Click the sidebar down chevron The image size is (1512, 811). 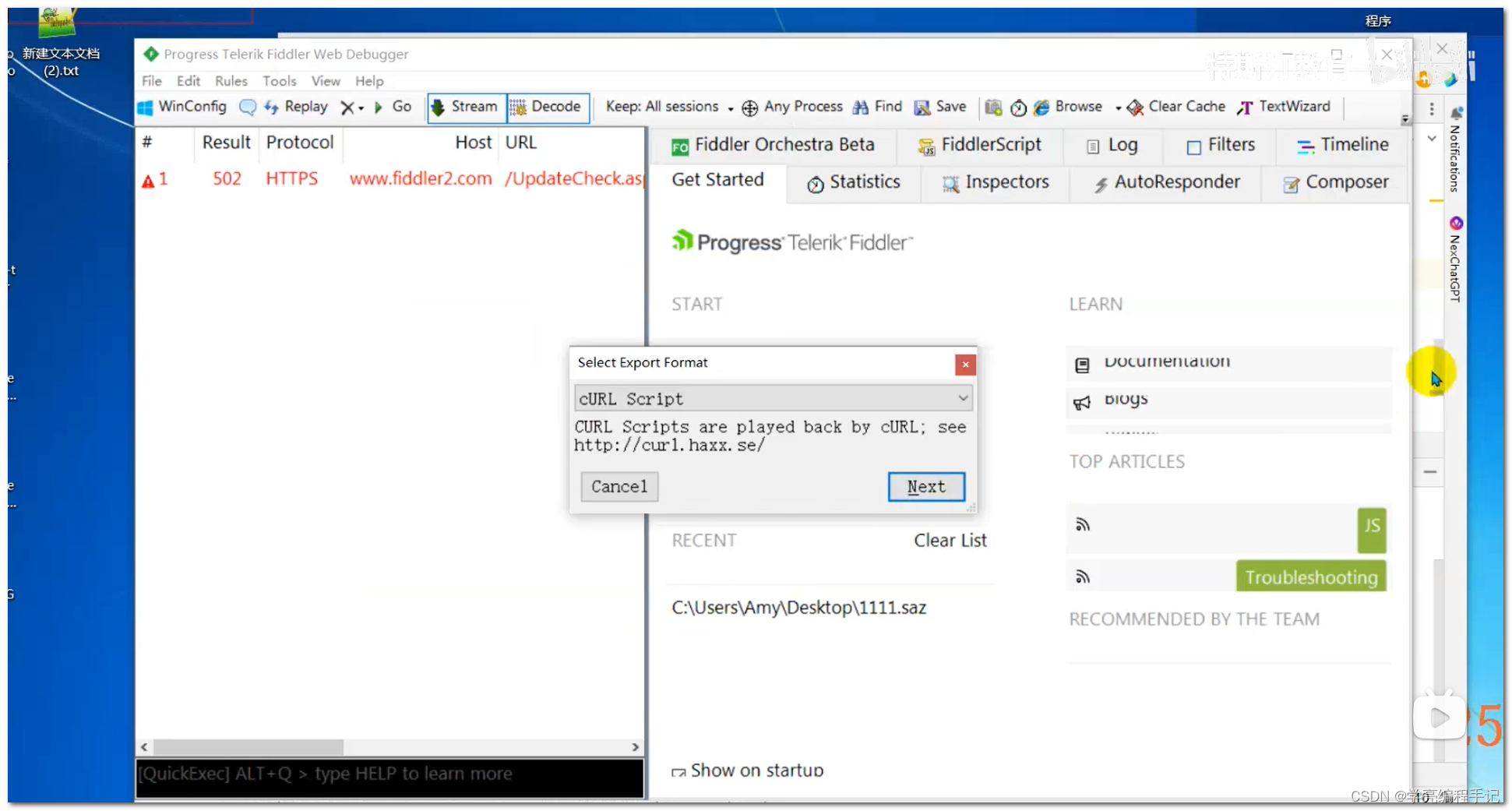1432,139
